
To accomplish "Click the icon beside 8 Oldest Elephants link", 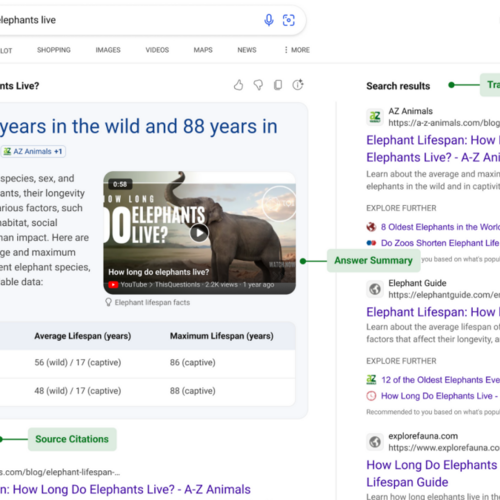I will [x=371, y=227].
